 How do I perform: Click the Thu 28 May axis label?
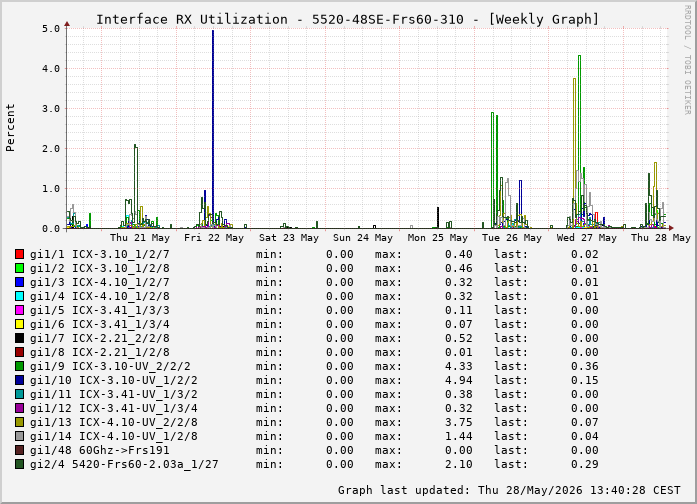click(x=661, y=238)
